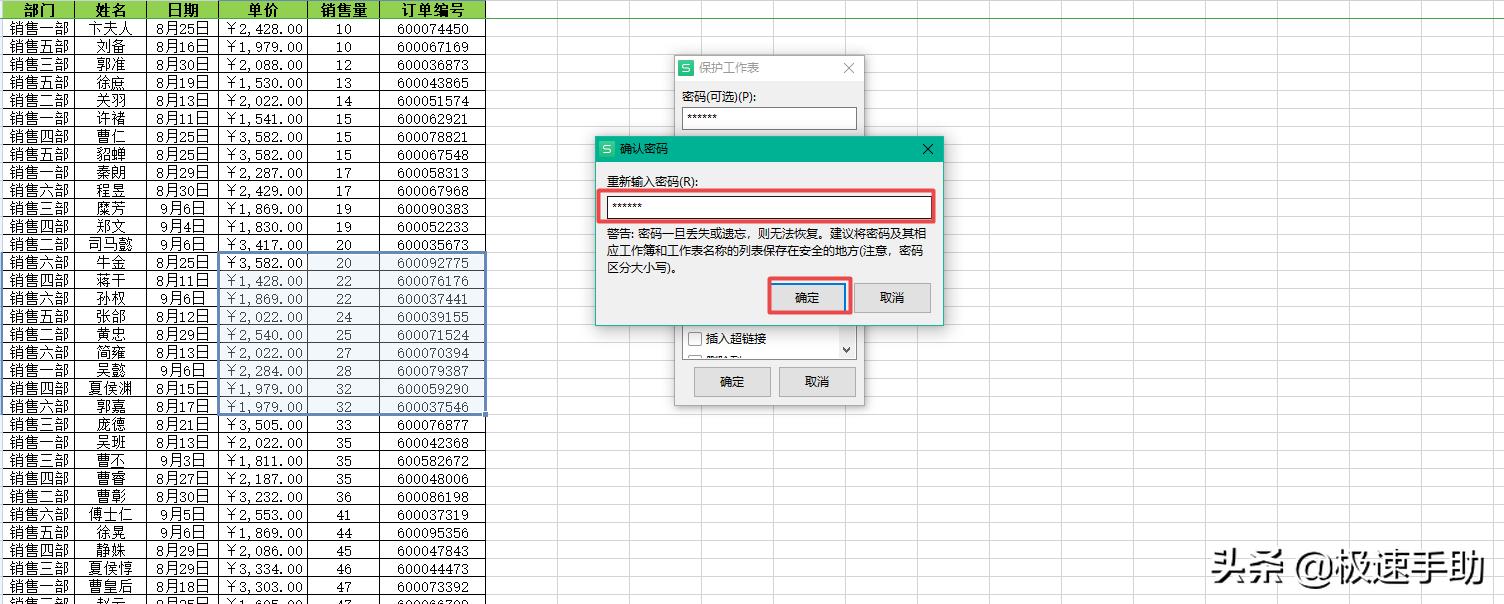Screen dimensions: 1504x604
Task: Click the WPS logo on 确认密码 dialog
Action: [605, 148]
